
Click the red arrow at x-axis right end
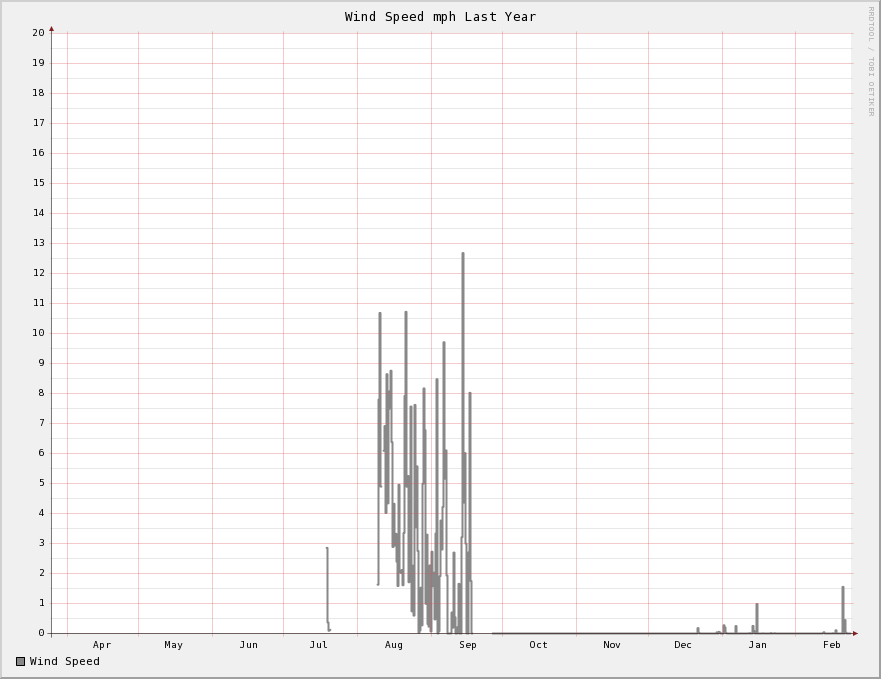tap(855, 633)
